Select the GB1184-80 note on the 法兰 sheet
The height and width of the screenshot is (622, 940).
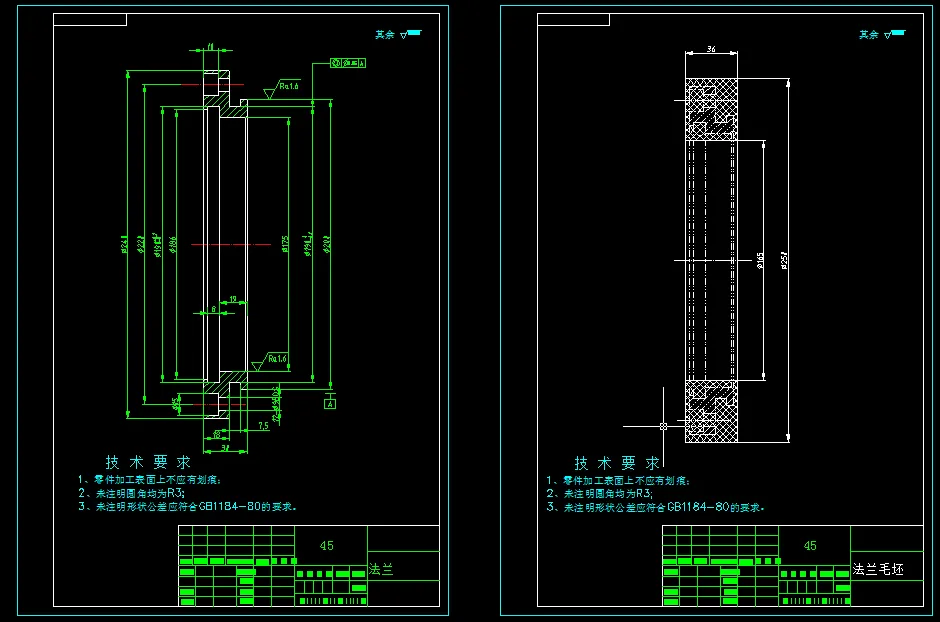pyautogui.click(x=187, y=506)
